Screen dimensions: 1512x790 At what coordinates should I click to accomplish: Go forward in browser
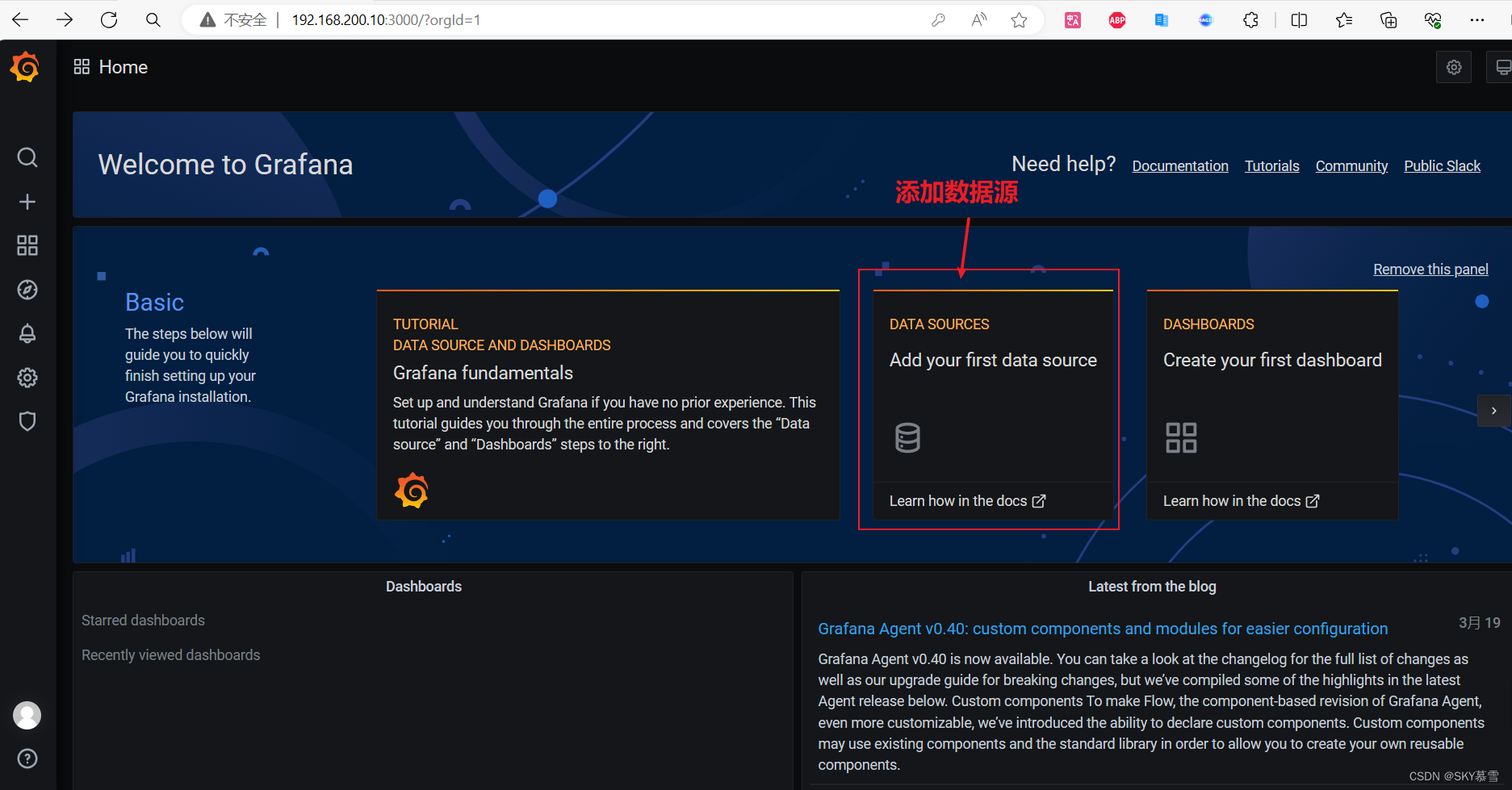(x=65, y=20)
